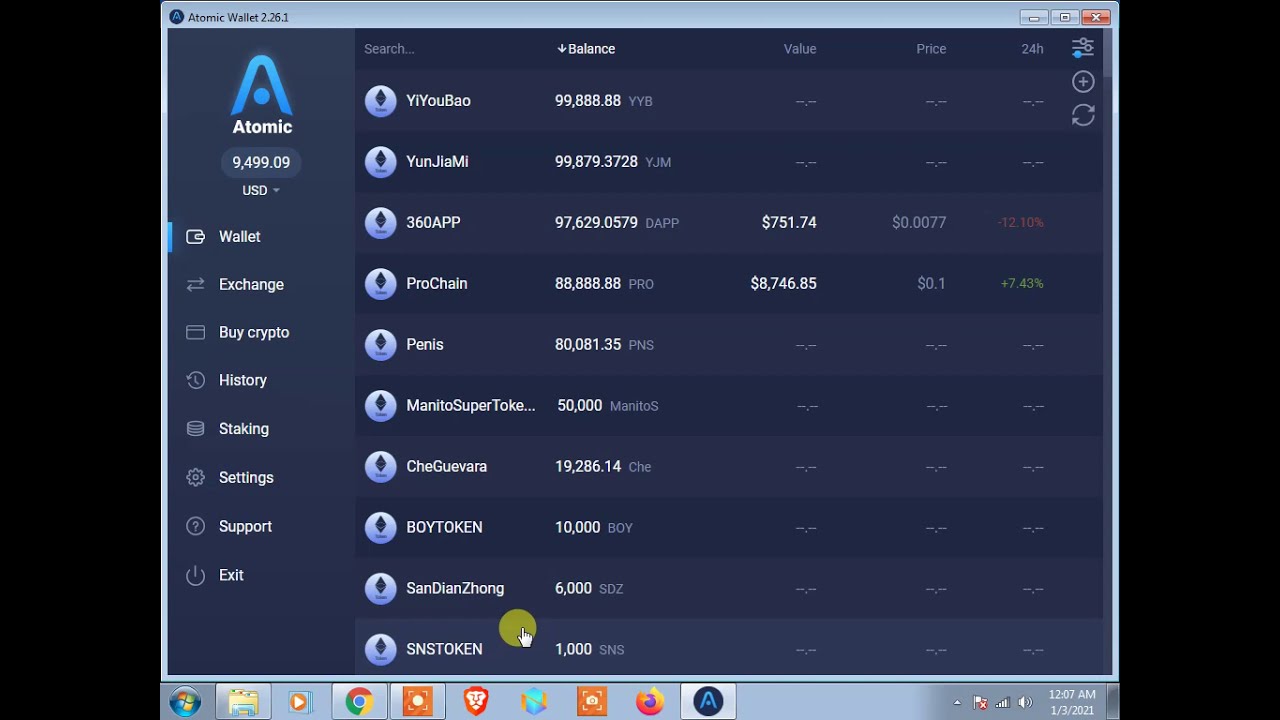Image resolution: width=1280 pixels, height=720 pixels.
Task: Click the $0.0077 price cell
Action: point(919,223)
